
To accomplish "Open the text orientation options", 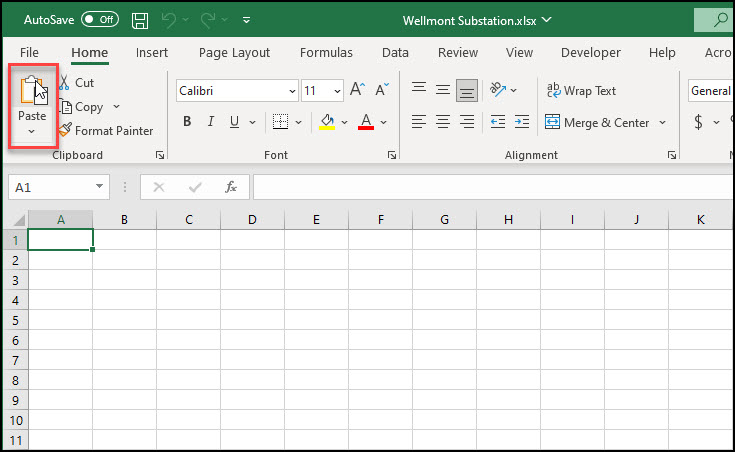I will point(503,89).
